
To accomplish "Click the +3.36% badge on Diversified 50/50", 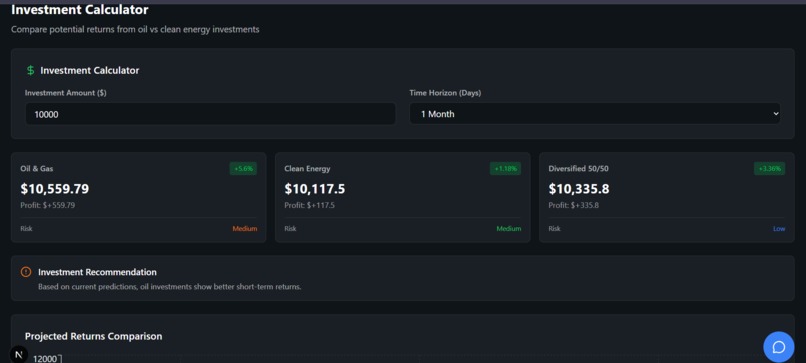I will coord(770,169).
